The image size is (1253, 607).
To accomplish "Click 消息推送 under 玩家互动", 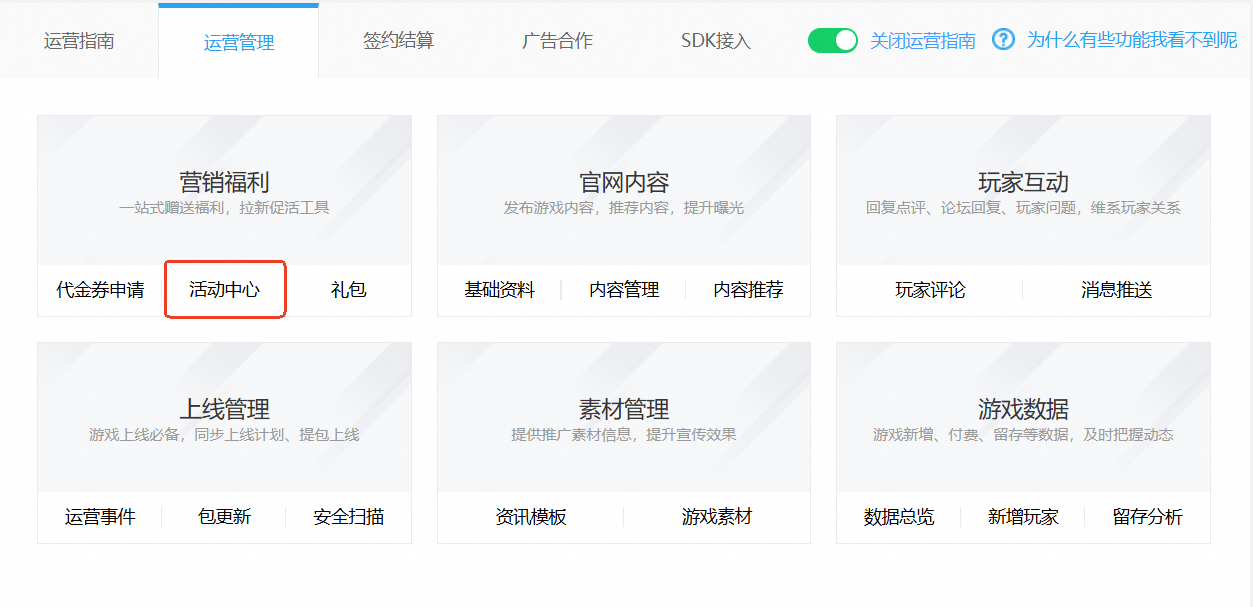I will [1116, 290].
